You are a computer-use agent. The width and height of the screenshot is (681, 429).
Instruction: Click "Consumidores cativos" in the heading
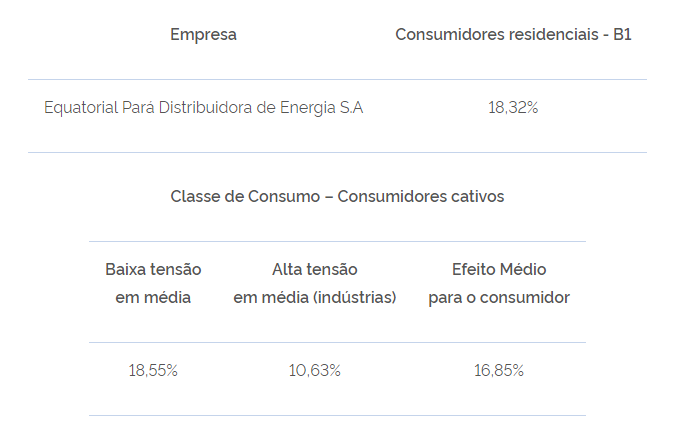pyautogui.click(x=420, y=196)
